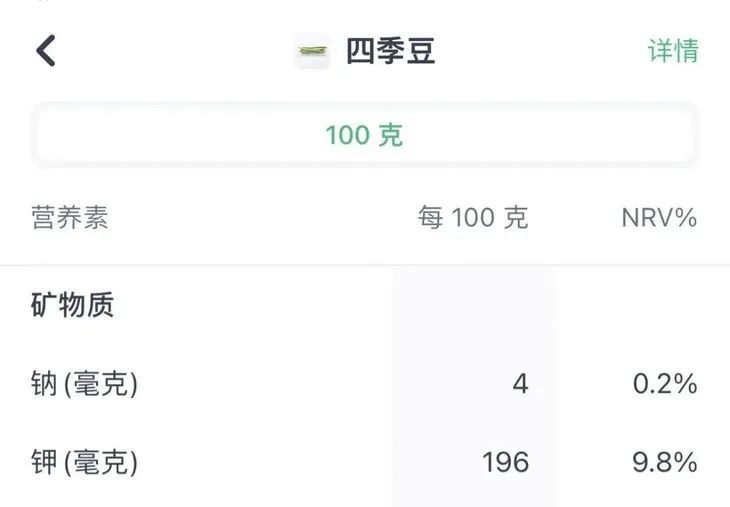Tap the 克 unit in the green serving field
This screenshot has height=507, width=730.
(391, 135)
